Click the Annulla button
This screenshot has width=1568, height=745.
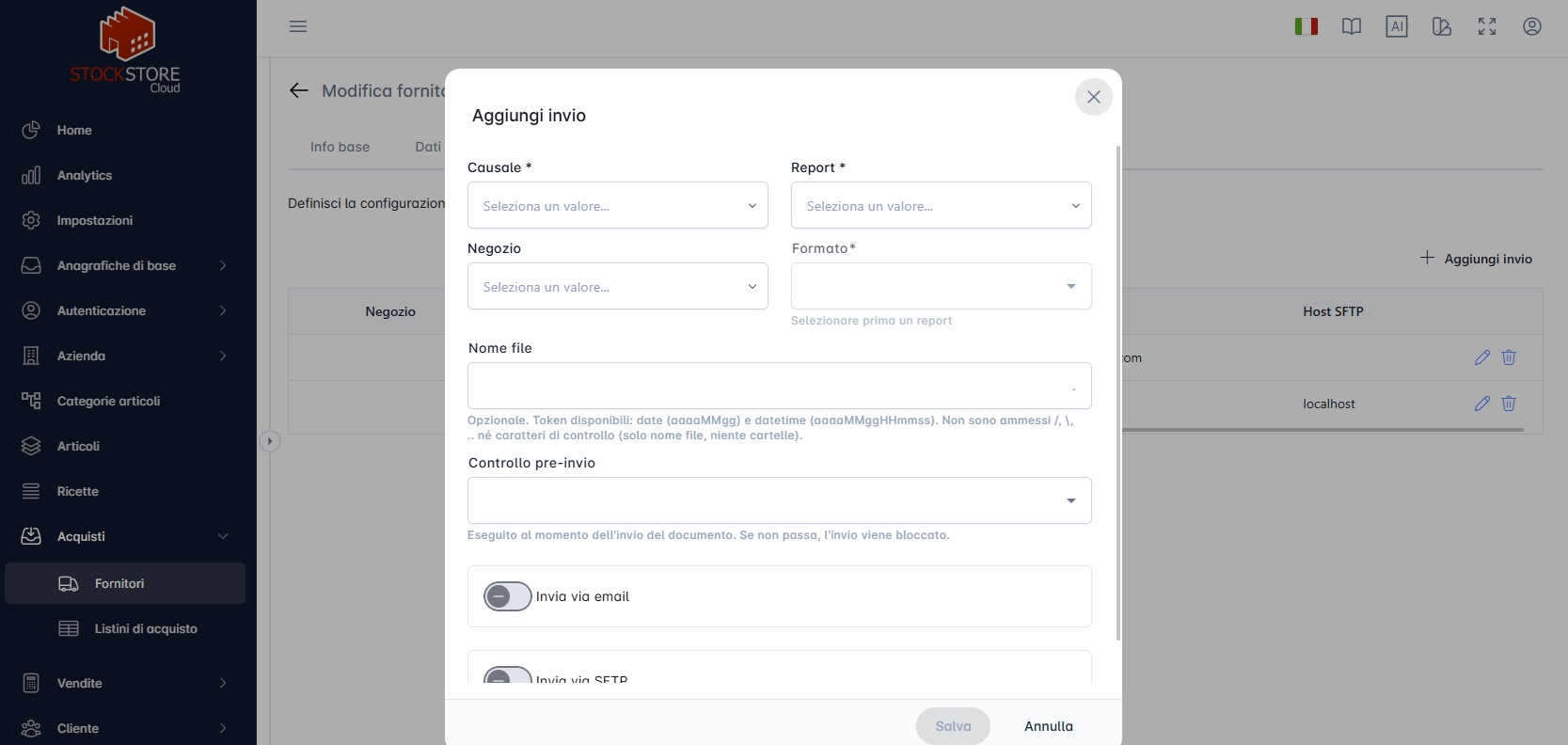point(1049,726)
